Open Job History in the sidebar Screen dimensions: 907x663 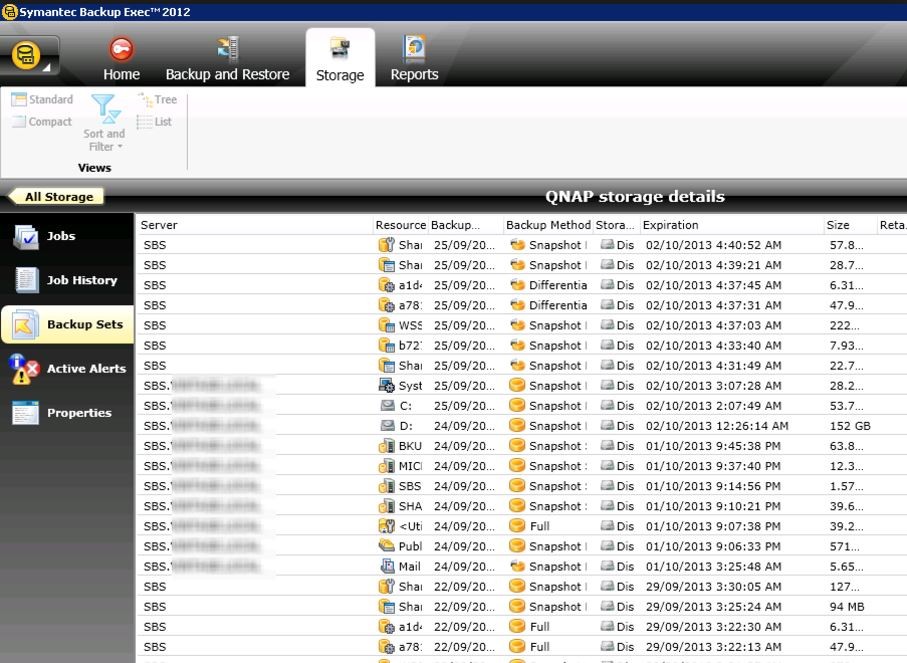67,280
